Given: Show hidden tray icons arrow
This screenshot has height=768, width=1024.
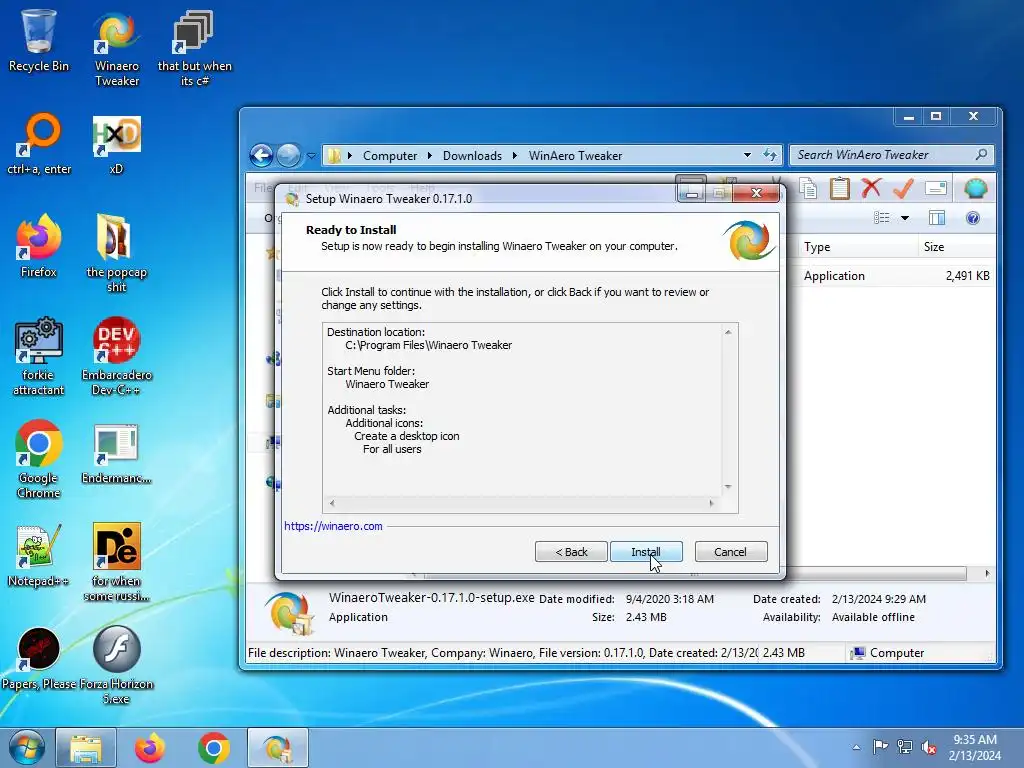Looking at the screenshot, I should (x=856, y=747).
